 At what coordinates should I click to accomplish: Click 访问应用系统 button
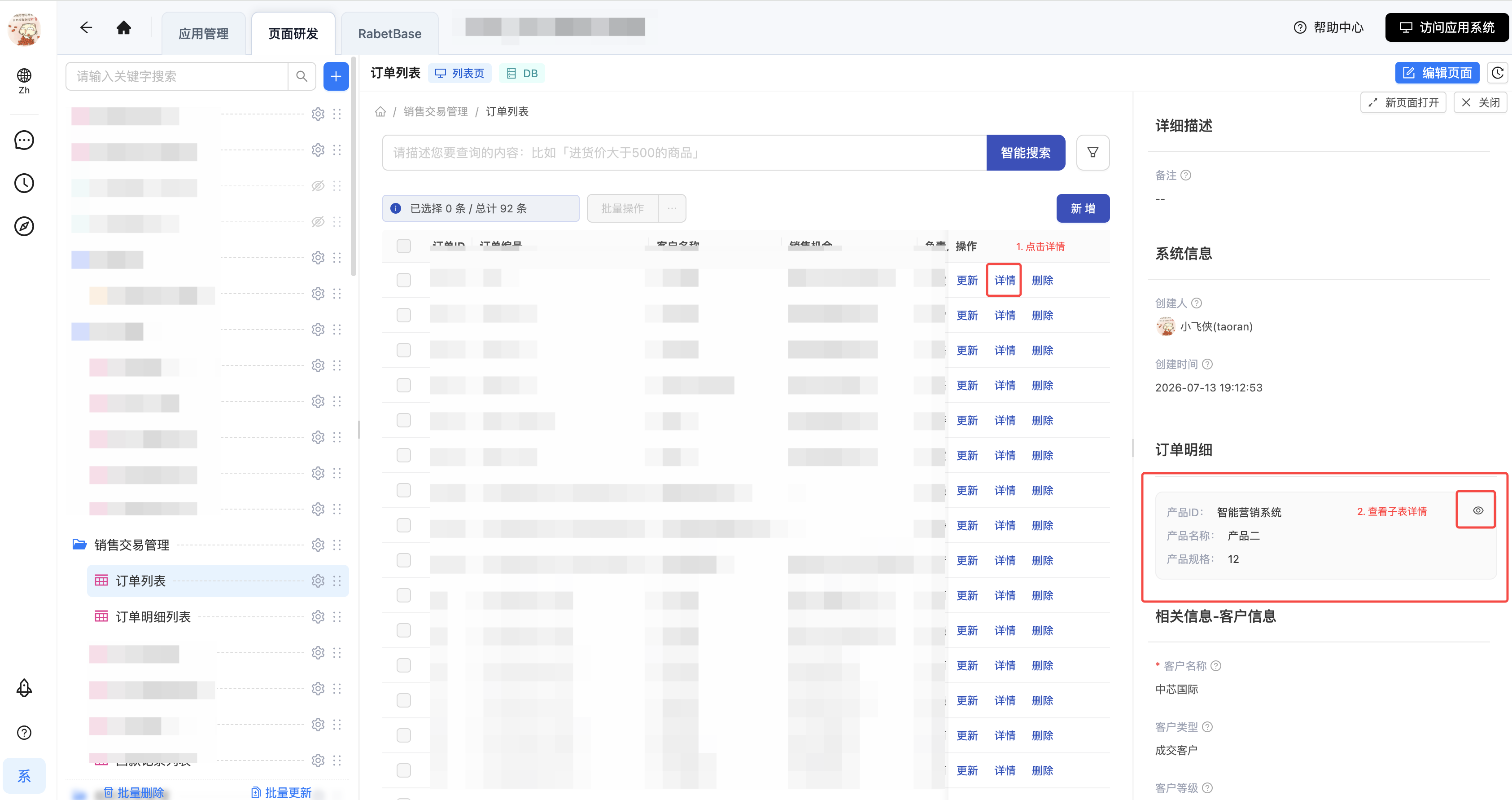1447,27
